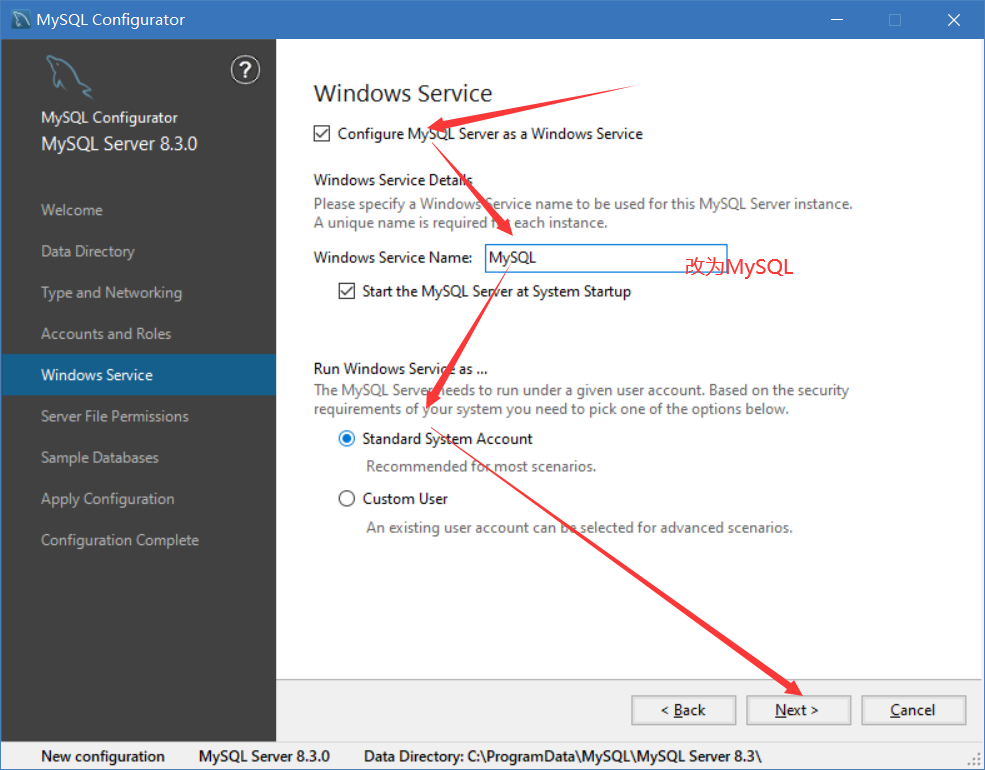Select Custom User radio option
The height and width of the screenshot is (770, 985).
(347, 499)
